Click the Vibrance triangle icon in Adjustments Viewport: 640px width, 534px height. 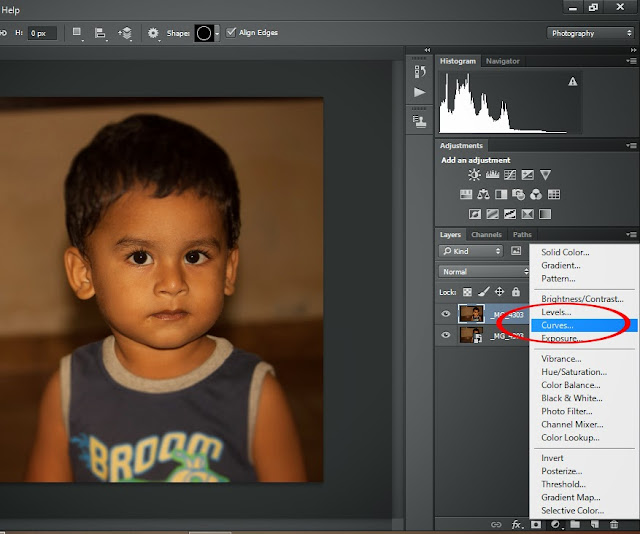click(x=545, y=175)
